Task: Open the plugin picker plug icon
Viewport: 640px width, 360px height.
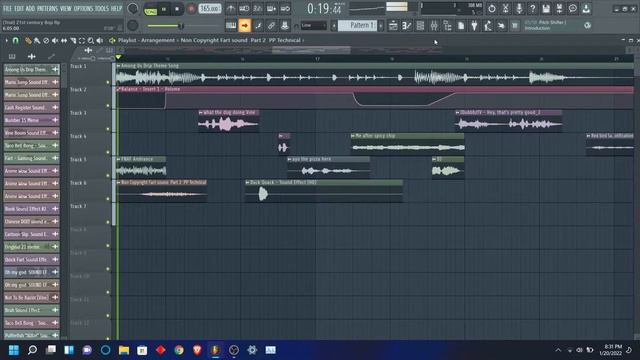Action: point(474,26)
